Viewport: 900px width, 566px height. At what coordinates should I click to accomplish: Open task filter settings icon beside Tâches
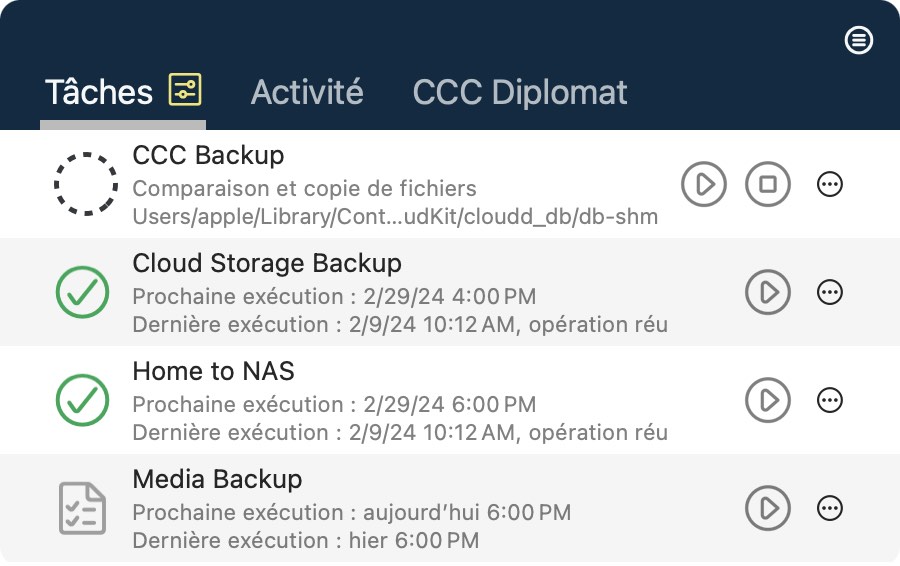pos(185,90)
